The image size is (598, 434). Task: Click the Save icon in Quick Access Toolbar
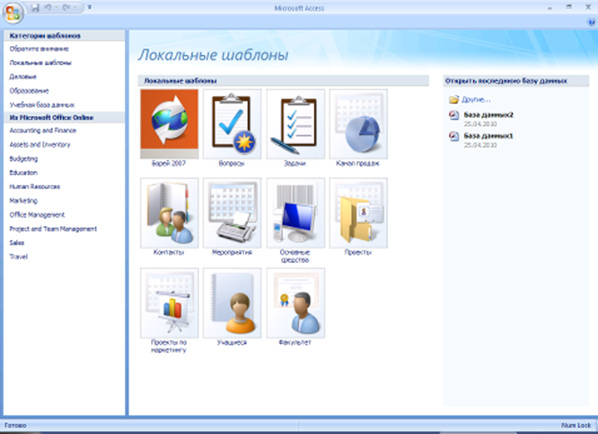[x=35, y=7]
